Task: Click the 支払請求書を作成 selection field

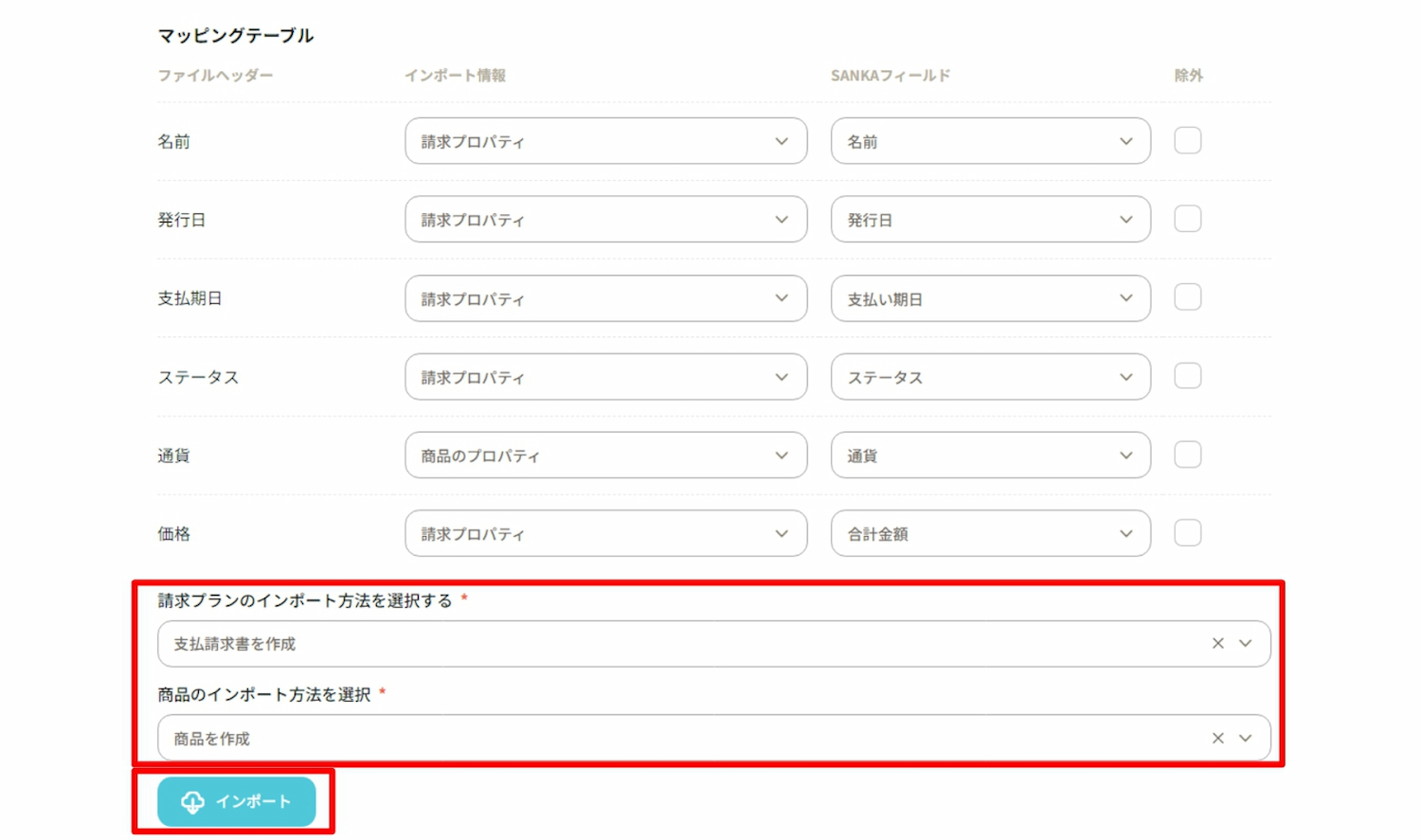Action: (x=663, y=644)
